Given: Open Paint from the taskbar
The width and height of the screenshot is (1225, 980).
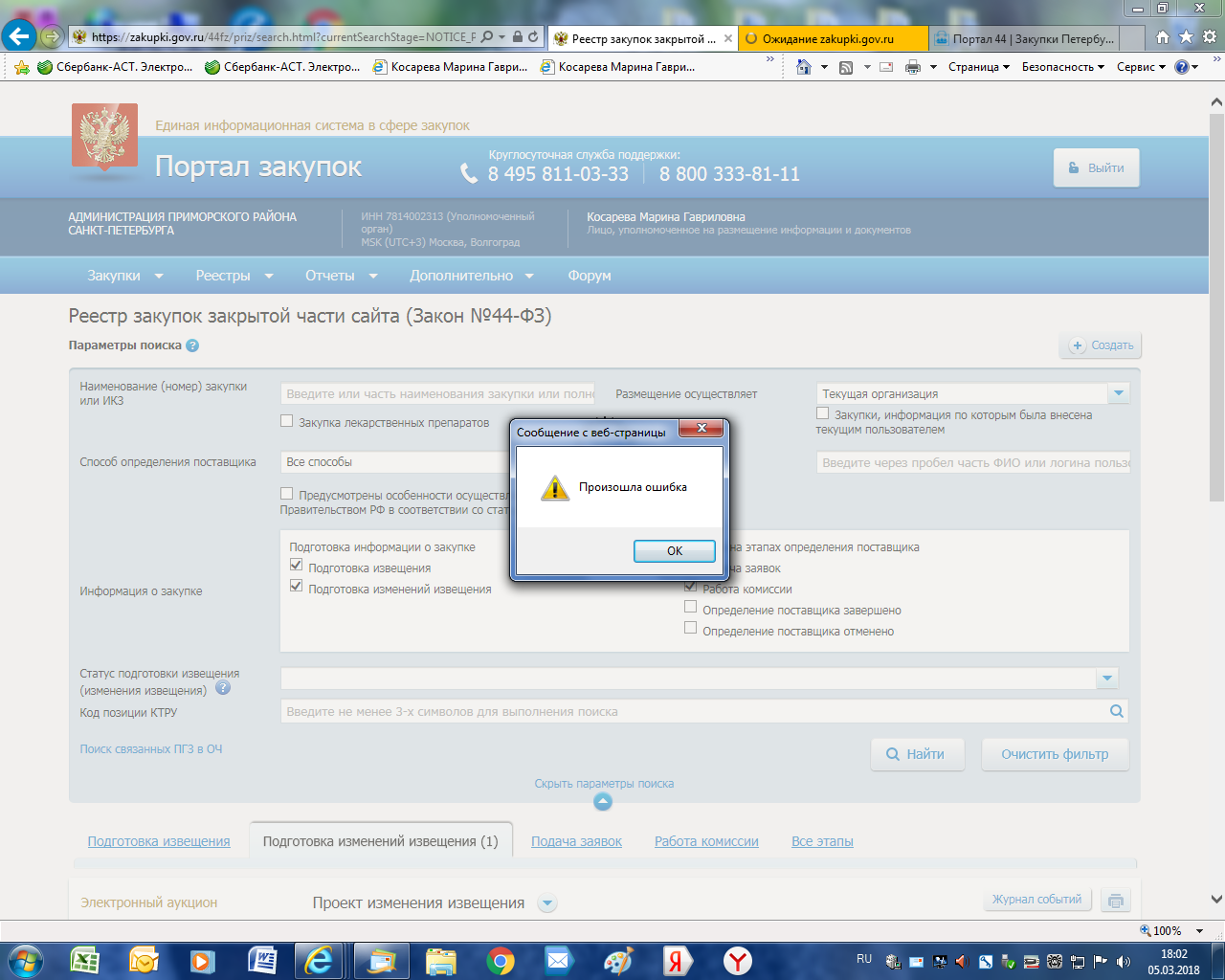Looking at the screenshot, I should tap(618, 960).
